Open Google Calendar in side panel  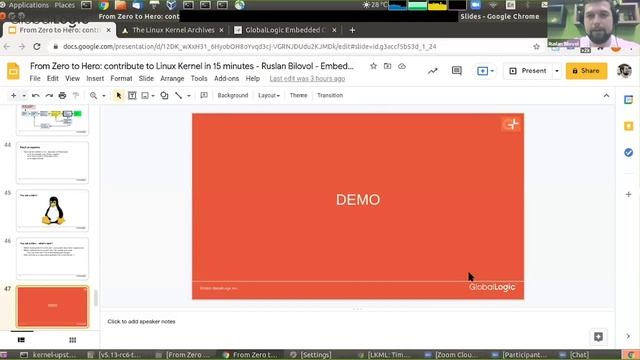629,100
